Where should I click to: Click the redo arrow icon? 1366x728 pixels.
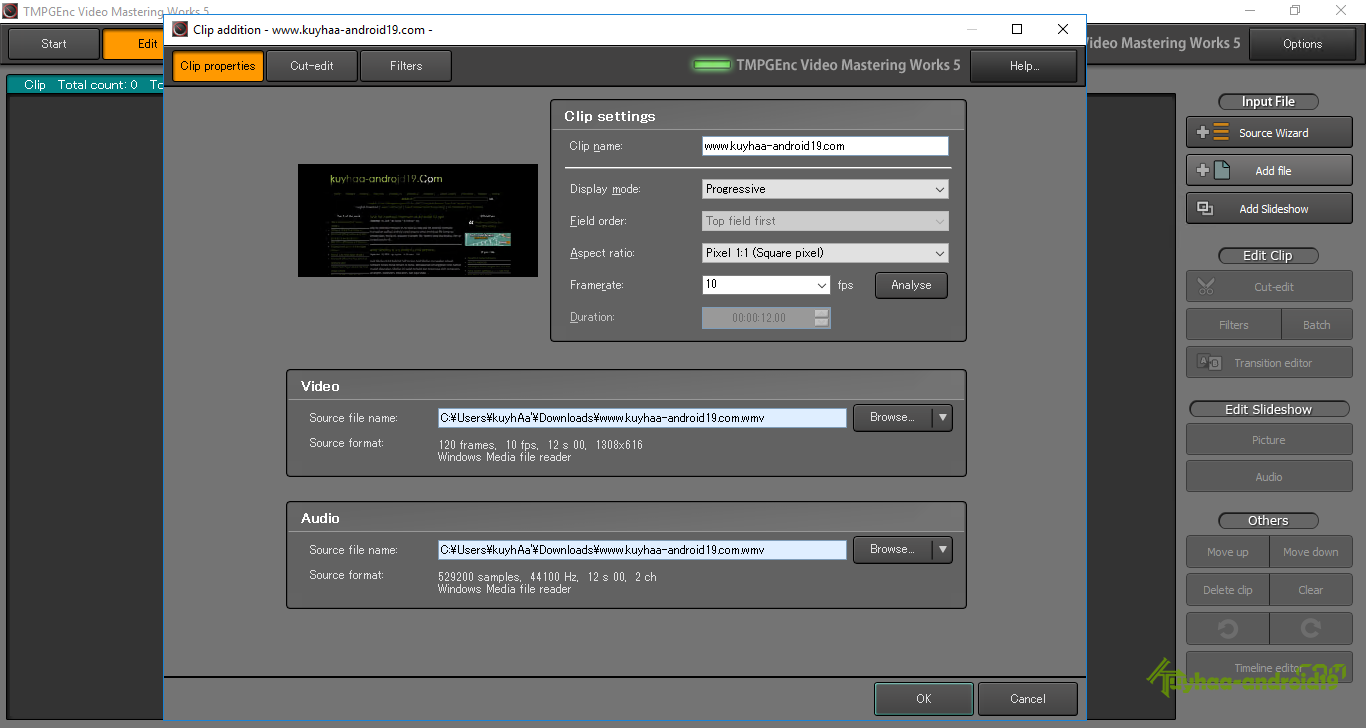(x=1311, y=628)
